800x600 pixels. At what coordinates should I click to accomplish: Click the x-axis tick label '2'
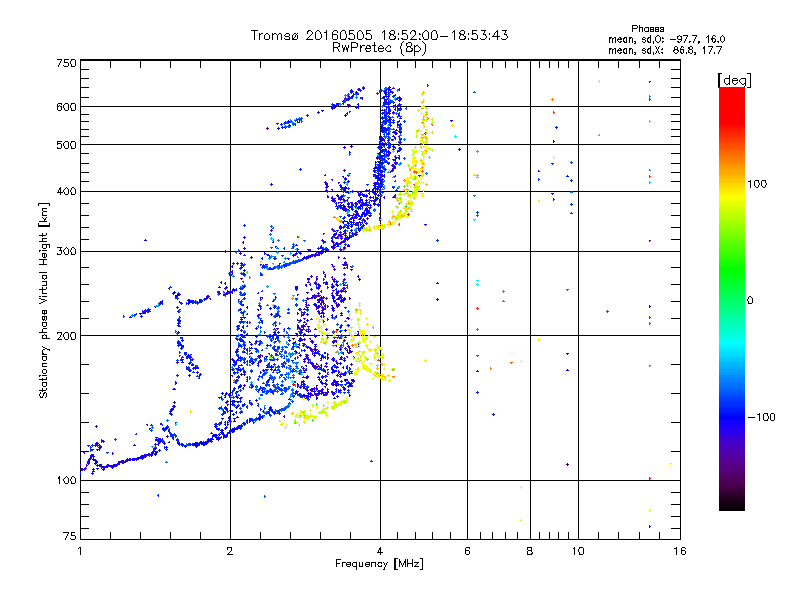coord(230,551)
